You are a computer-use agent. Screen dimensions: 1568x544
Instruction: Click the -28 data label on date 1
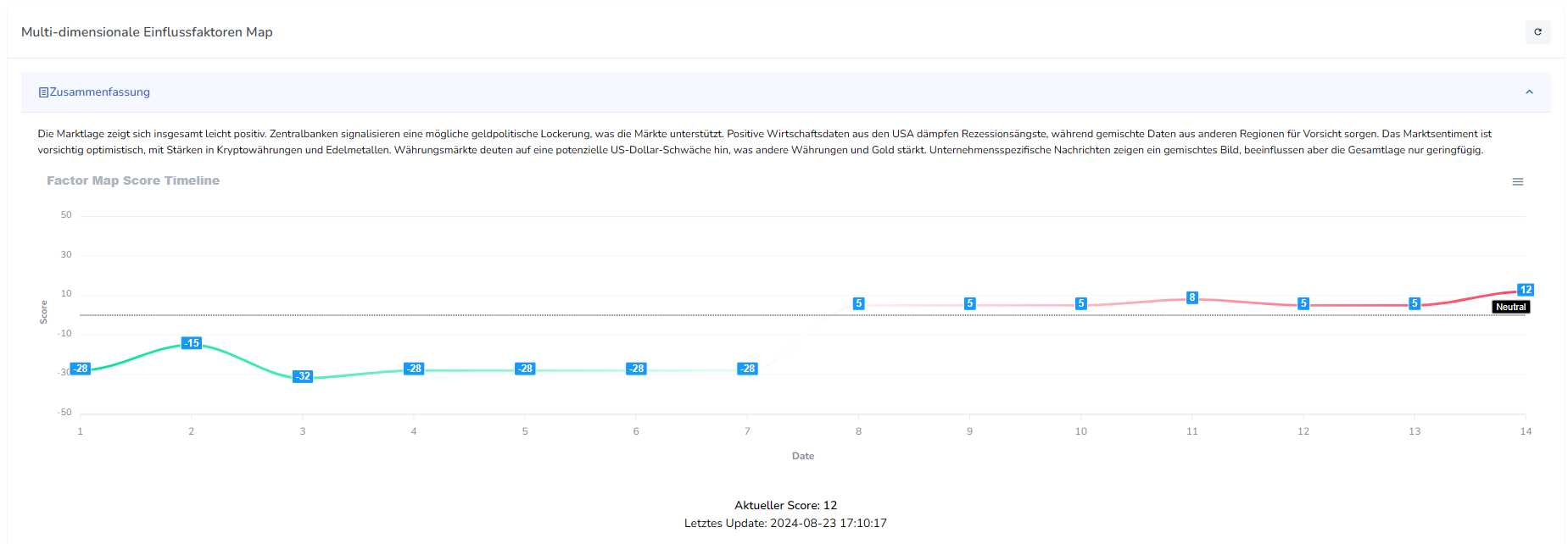(x=81, y=369)
